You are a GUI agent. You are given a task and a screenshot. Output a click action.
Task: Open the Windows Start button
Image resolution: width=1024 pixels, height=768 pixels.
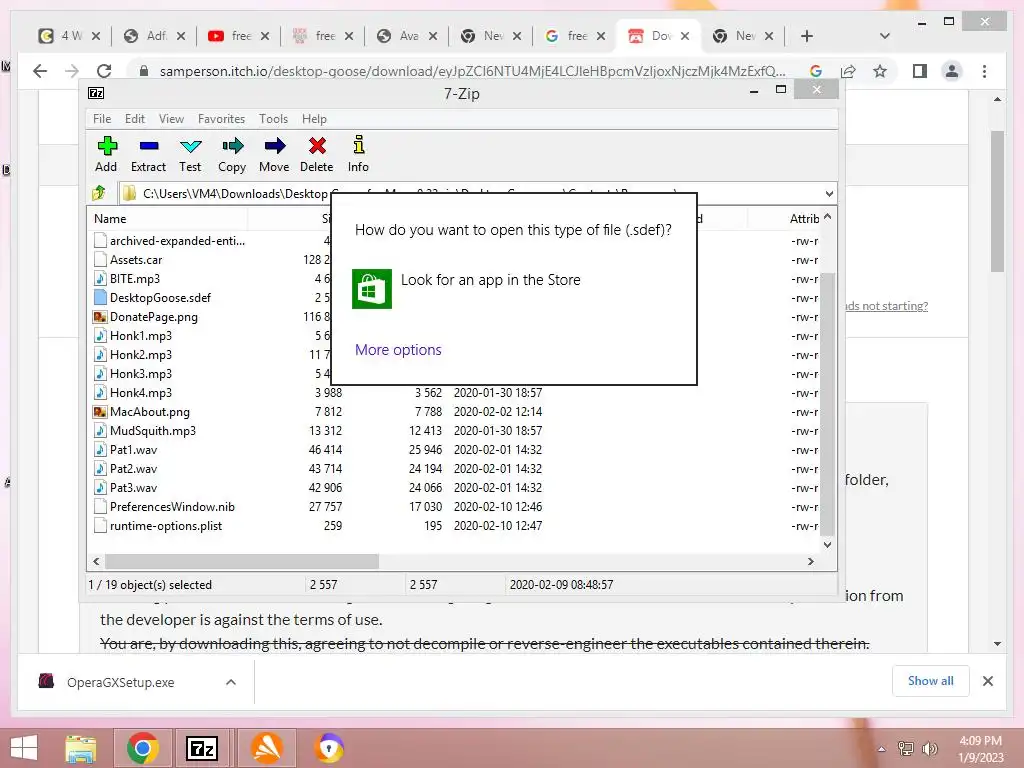coord(24,749)
